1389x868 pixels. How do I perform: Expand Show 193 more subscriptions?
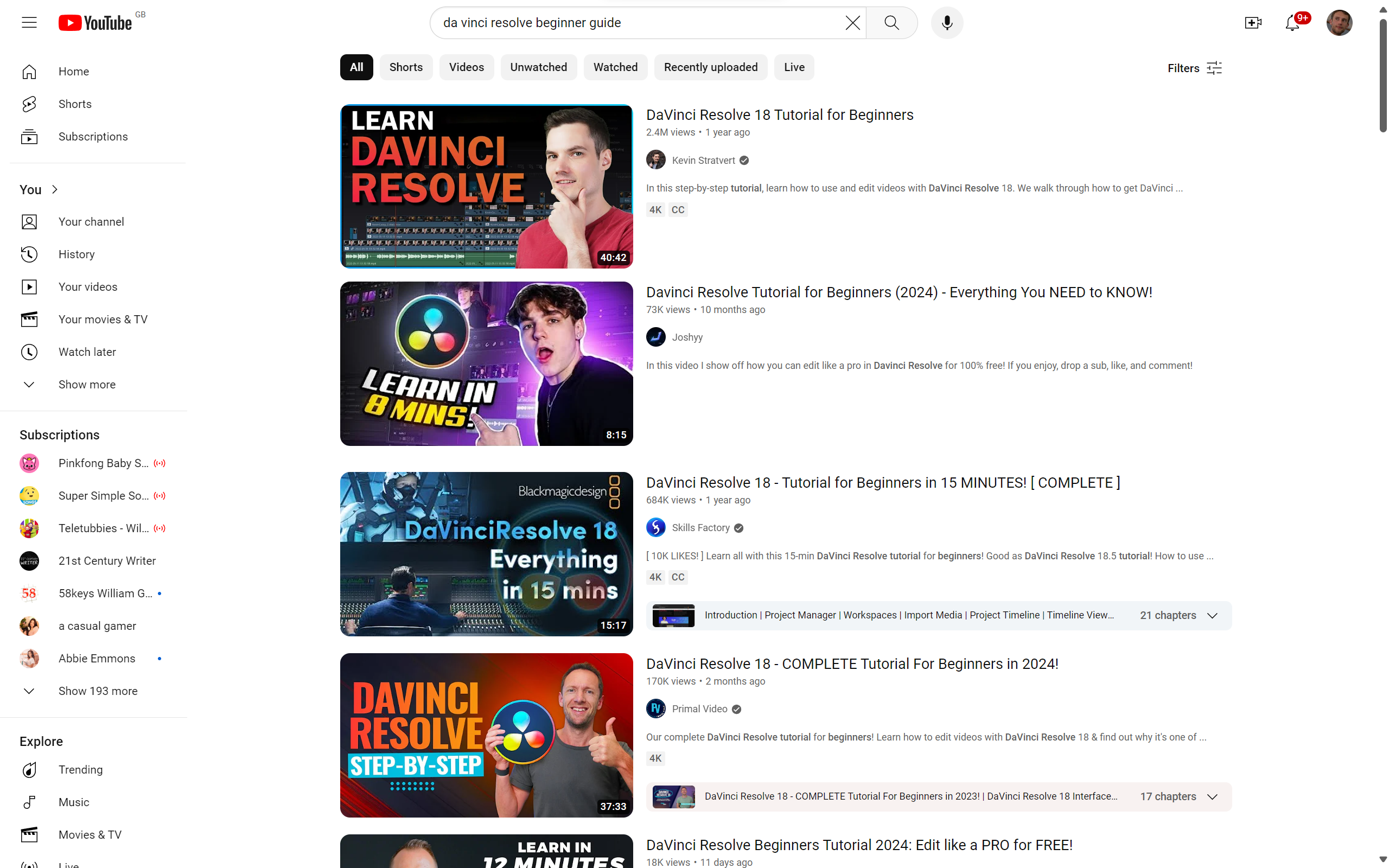98,691
